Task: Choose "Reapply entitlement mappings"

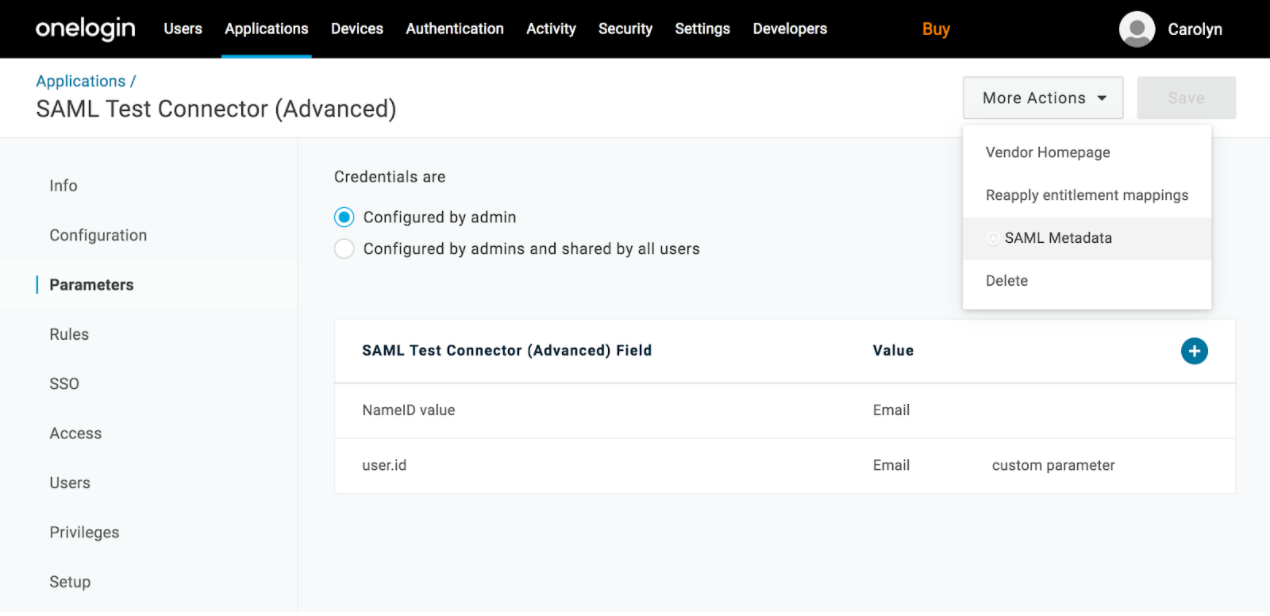Action: click(1087, 195)
